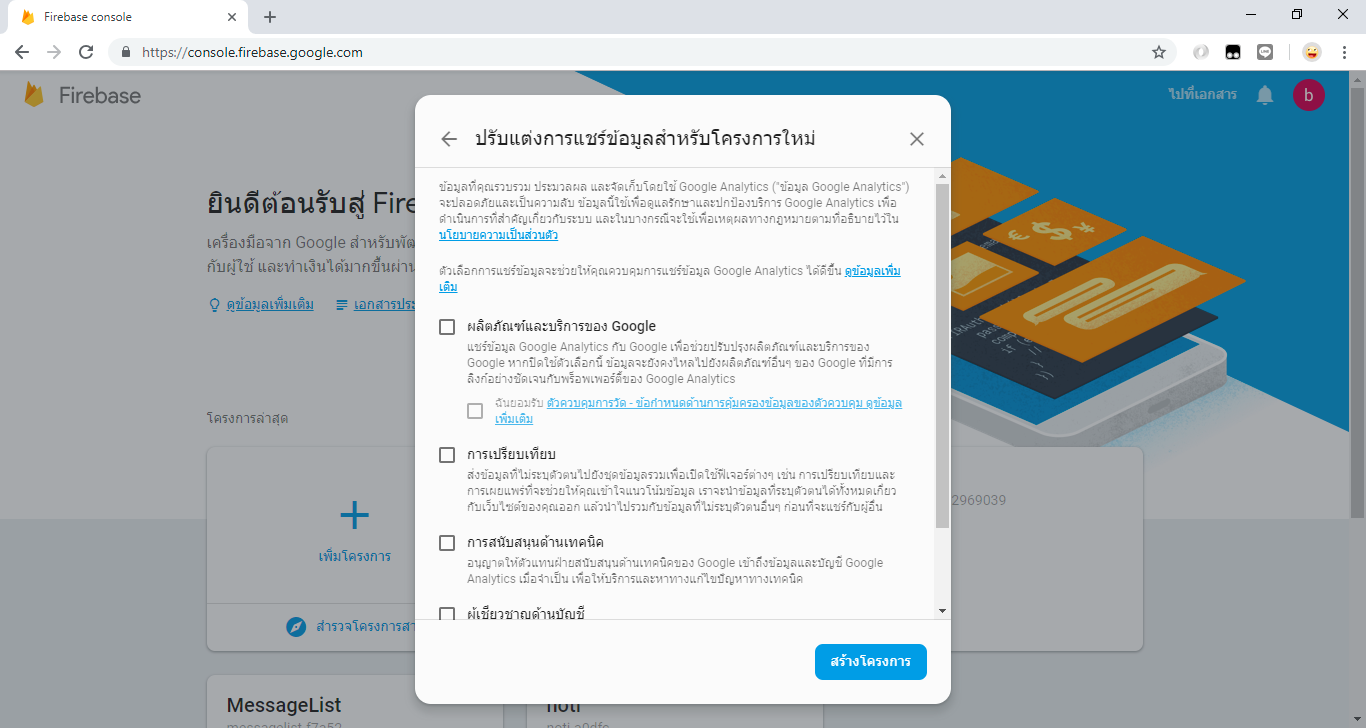Open the profile avatar menu

tap(1308, 95)
